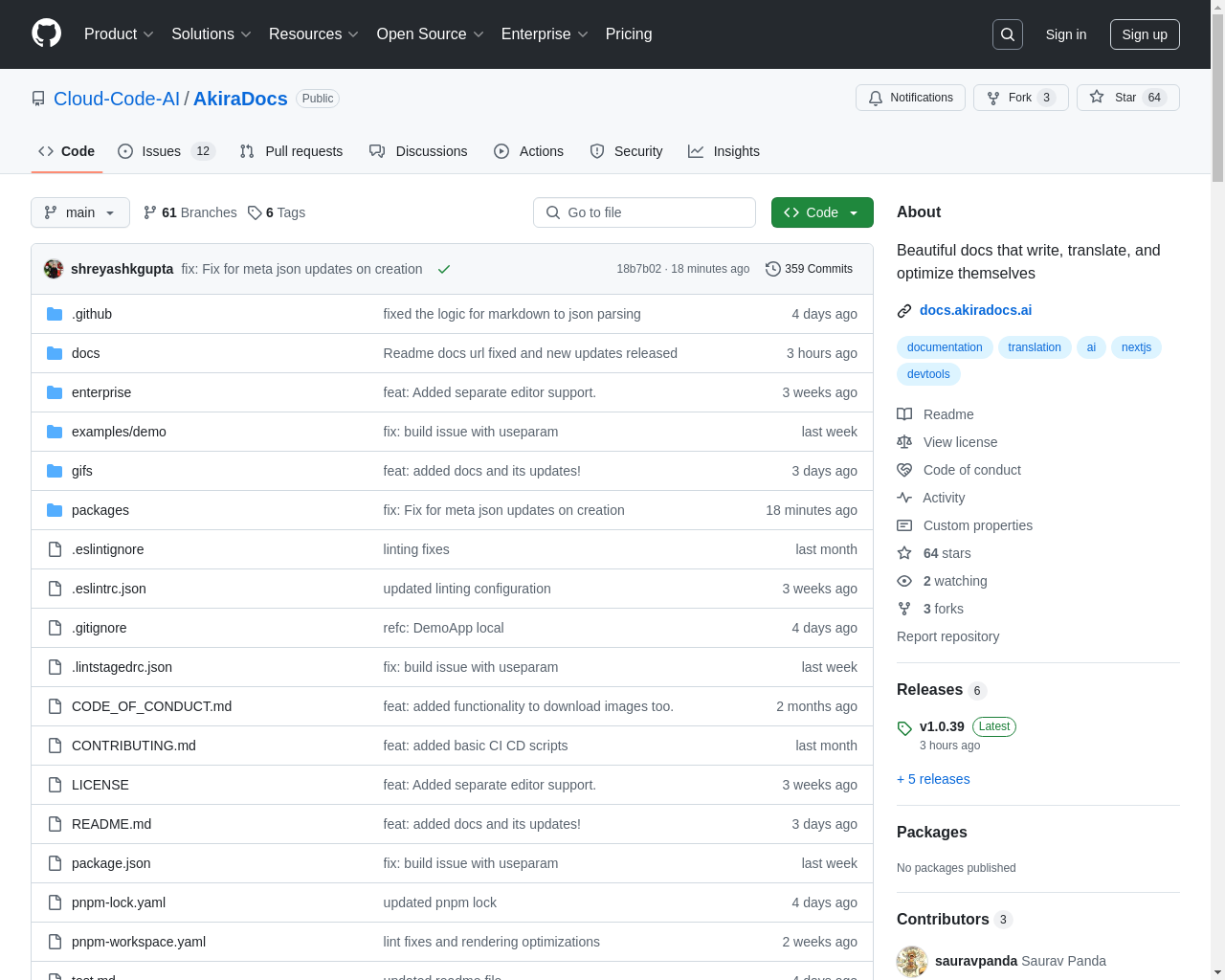Switch to the Pull requests tab

pyautogui.click(x=291, y=151)
